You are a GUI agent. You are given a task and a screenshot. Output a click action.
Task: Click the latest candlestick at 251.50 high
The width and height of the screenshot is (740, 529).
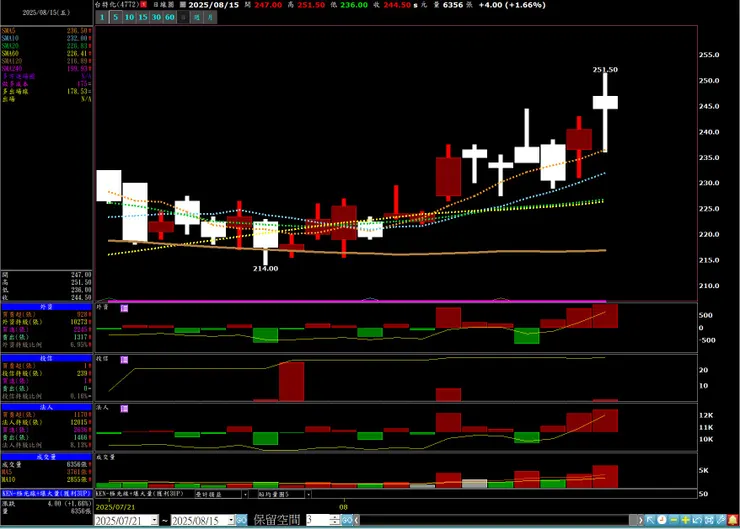point(605,103)
